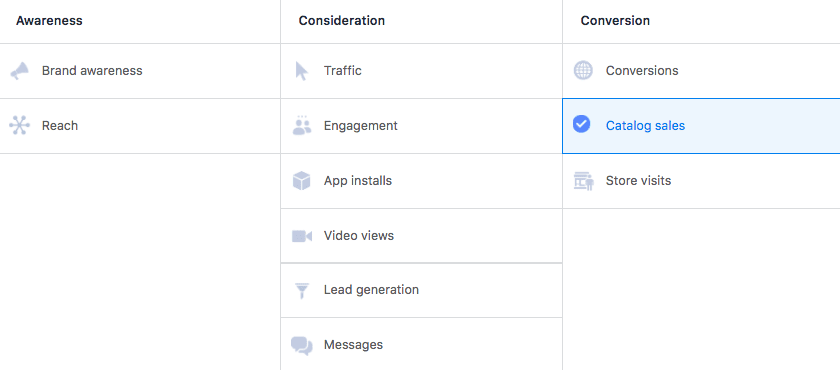Click the Catalog sales blue checkmark
The width and height of the screenshot is (840, 370).
tap(581, 125)
